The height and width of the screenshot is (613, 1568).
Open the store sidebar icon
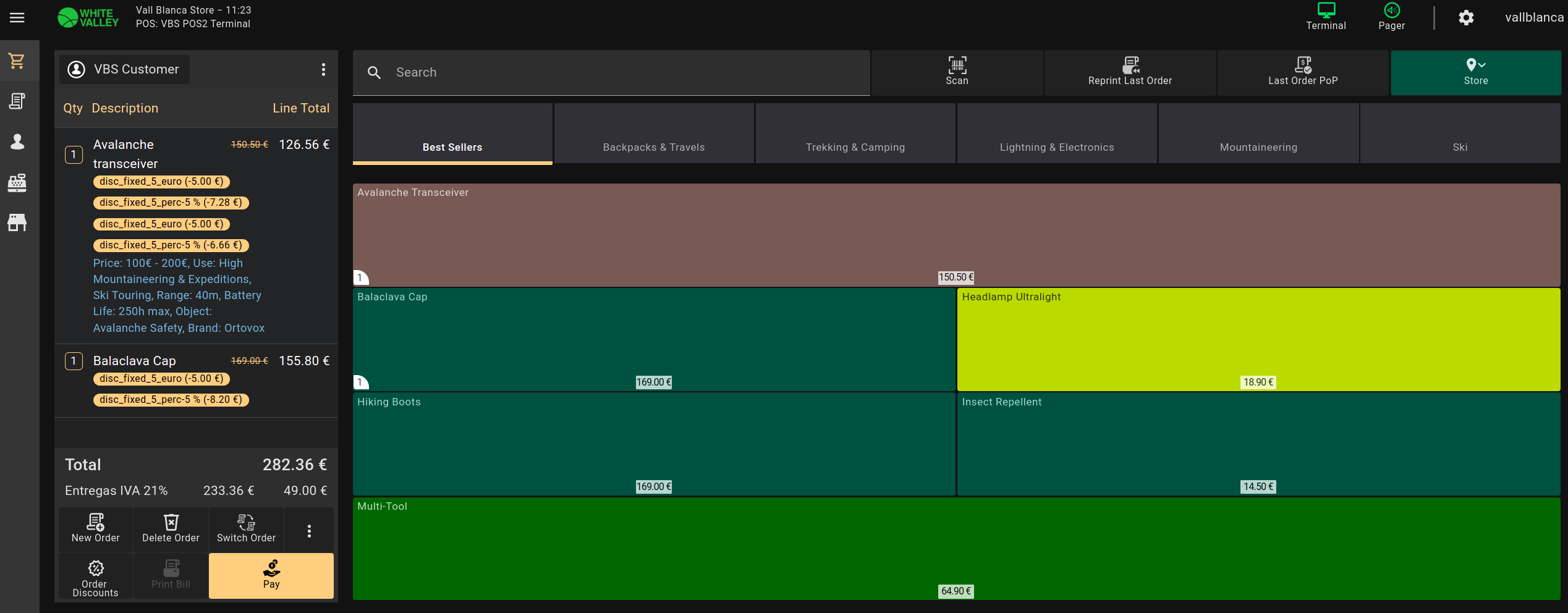click(x=17, y=222)
